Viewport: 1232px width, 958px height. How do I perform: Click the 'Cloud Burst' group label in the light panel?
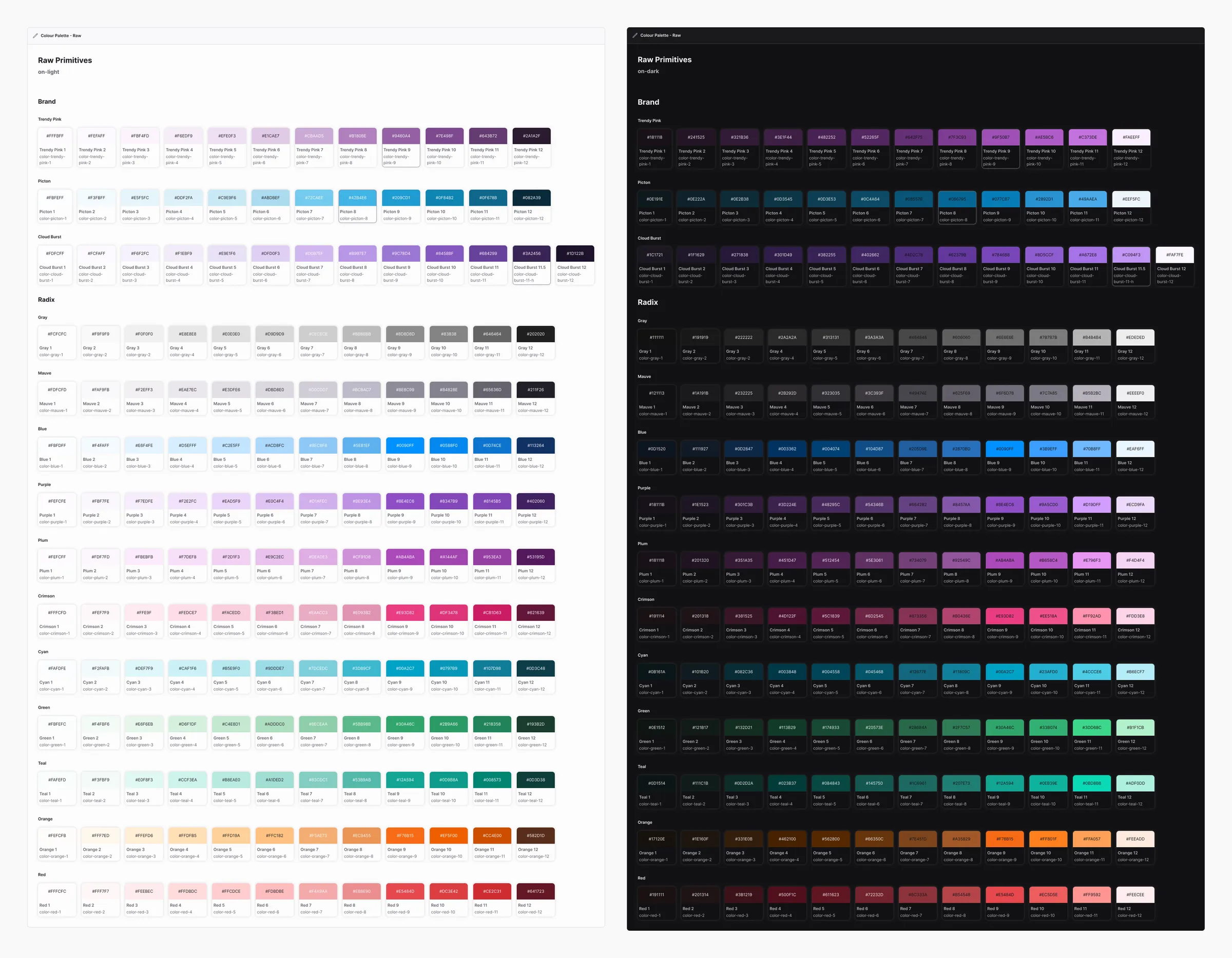coord(50,237)
